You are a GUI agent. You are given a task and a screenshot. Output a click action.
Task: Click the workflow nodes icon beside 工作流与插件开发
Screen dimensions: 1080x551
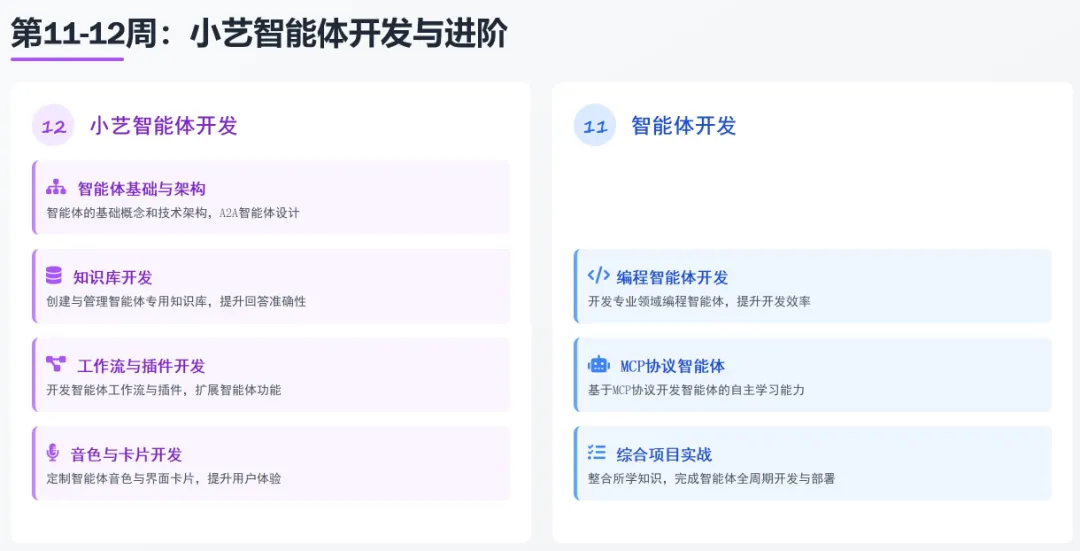click(x=56, y=364)
